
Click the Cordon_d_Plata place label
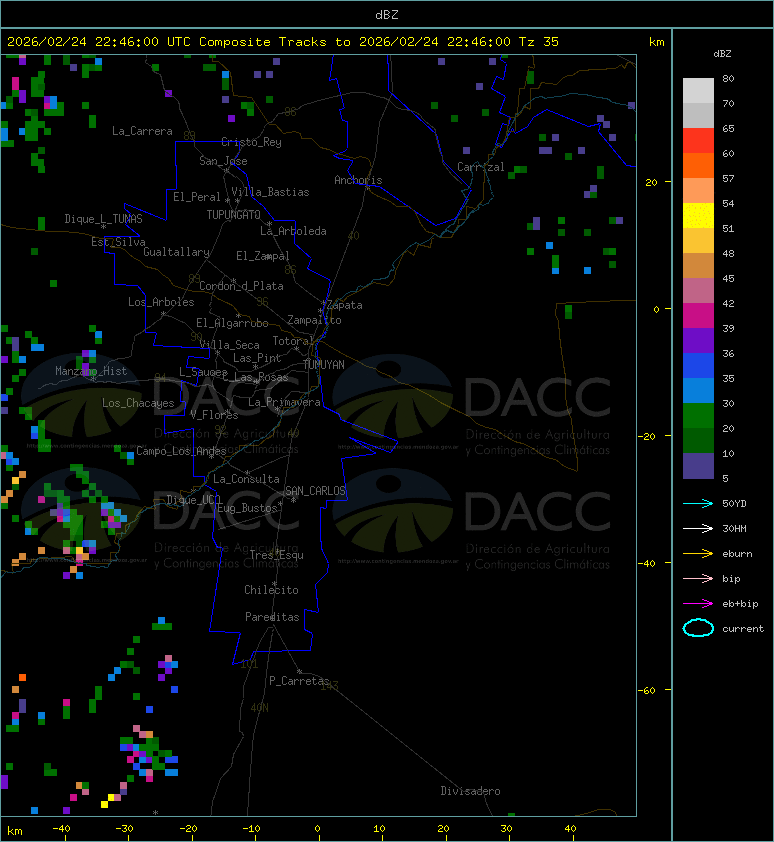point(241,286)
